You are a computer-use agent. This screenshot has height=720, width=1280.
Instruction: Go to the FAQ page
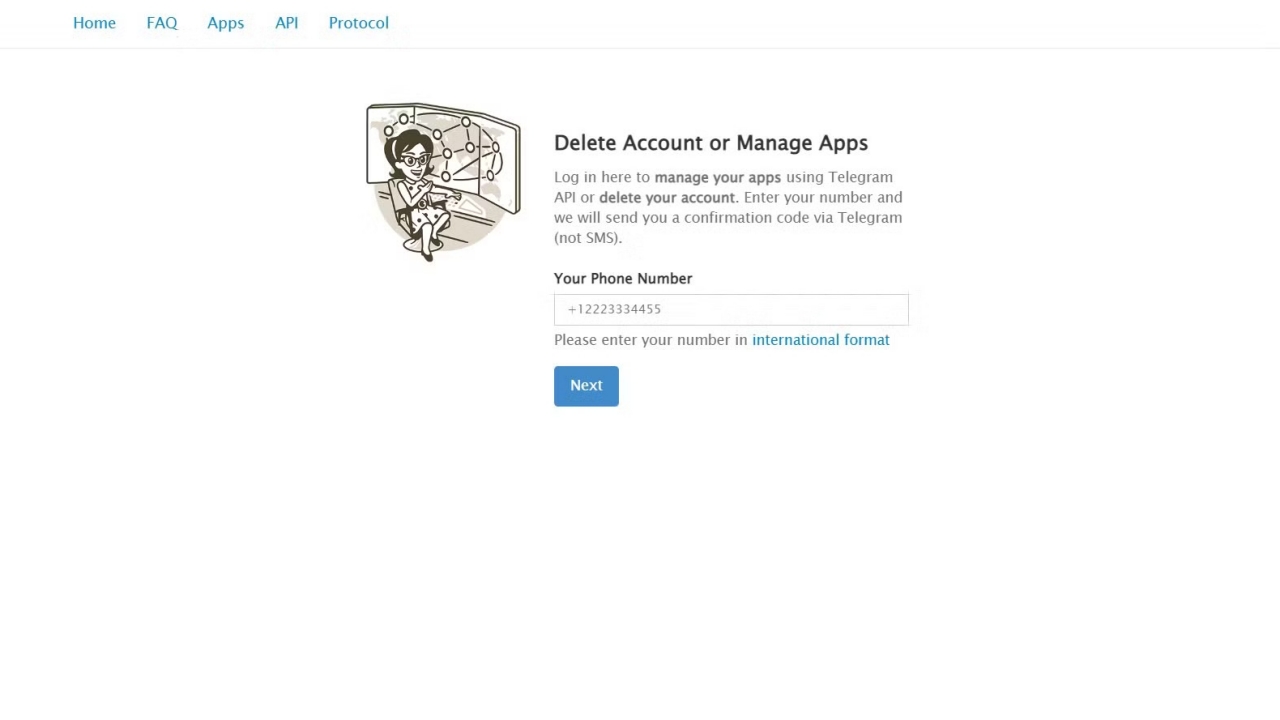(162, 23)
